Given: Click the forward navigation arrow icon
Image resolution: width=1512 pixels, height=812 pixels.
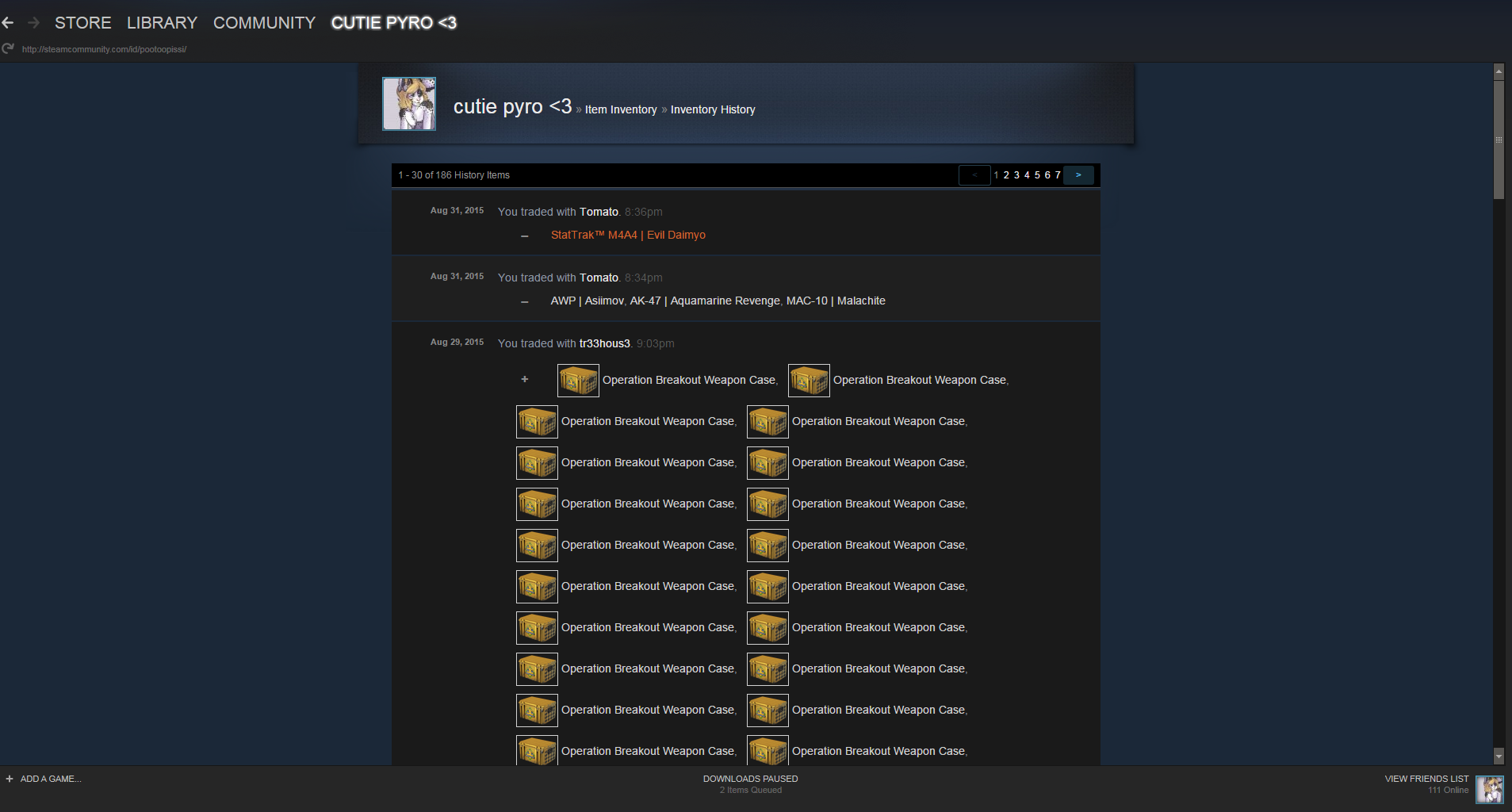Looking at the screenshot, I should tap(33, 23).
